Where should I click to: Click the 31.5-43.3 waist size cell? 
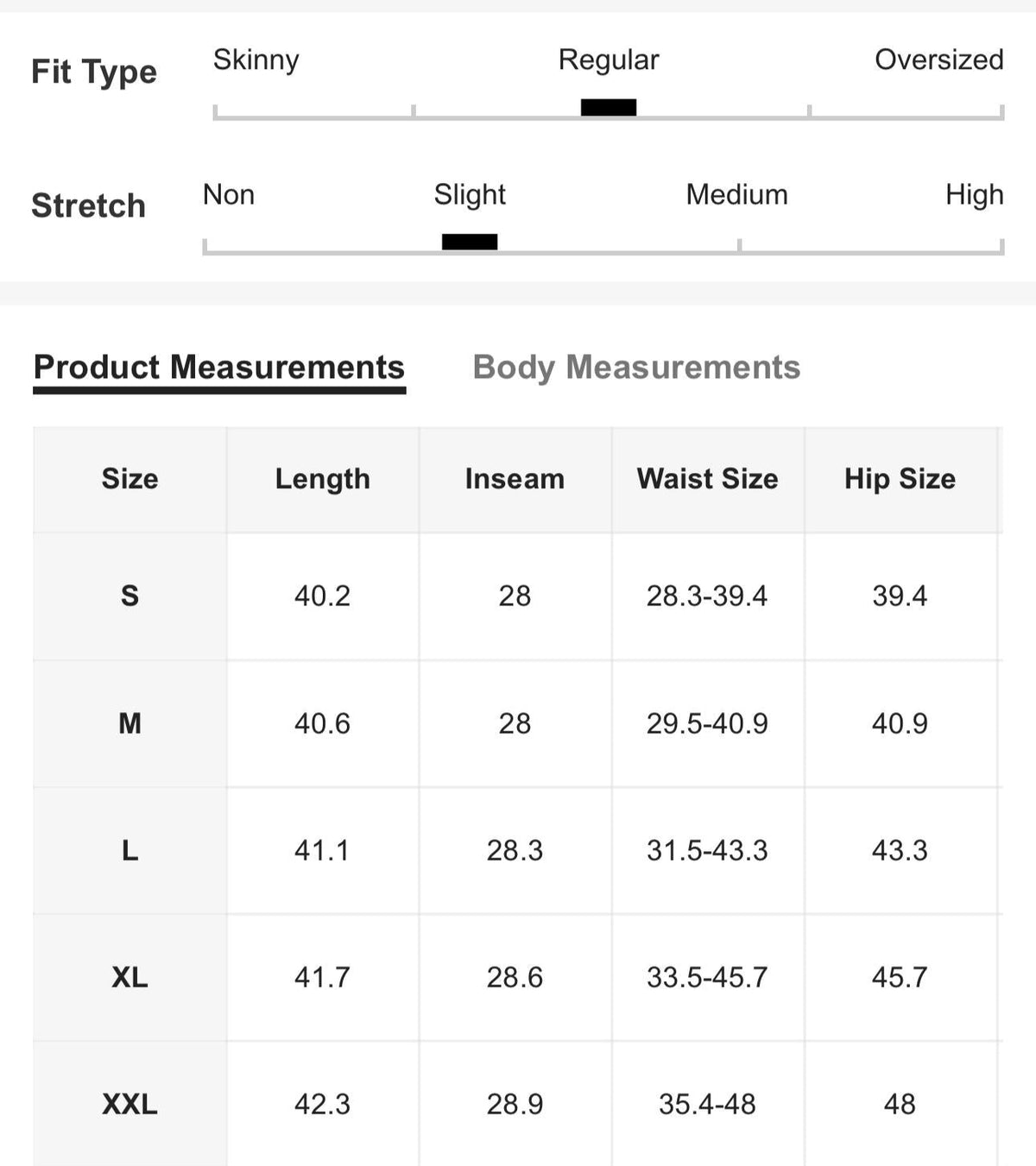click(x=708, y=850)
